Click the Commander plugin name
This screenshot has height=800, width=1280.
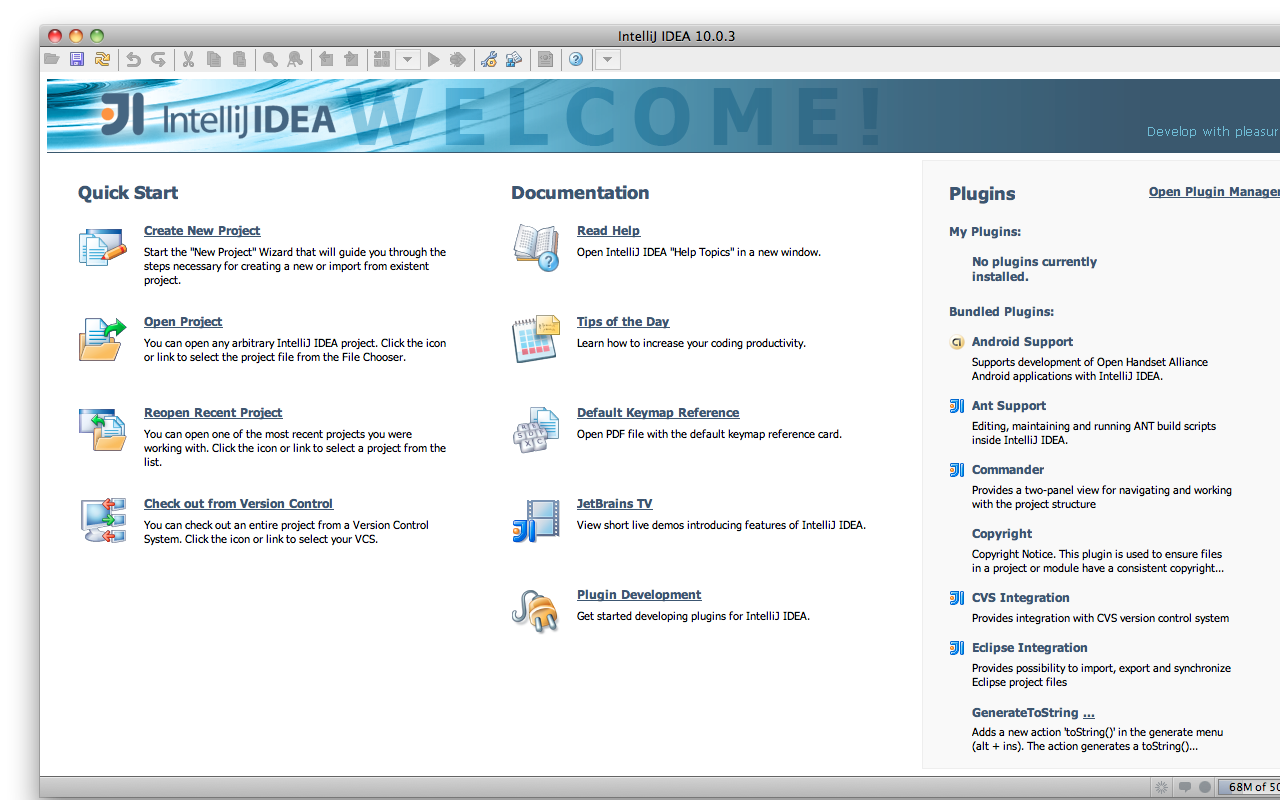coord(1008,470)
